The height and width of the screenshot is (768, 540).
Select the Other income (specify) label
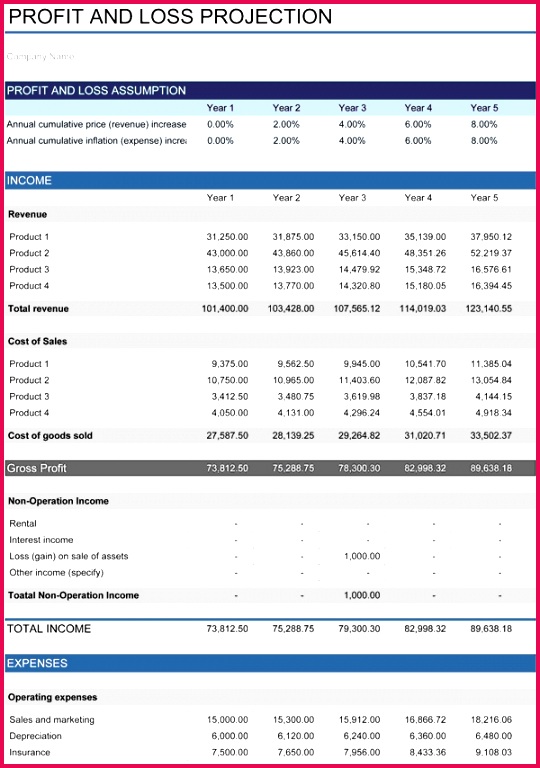pyautogui.click(x=56, y=573)
